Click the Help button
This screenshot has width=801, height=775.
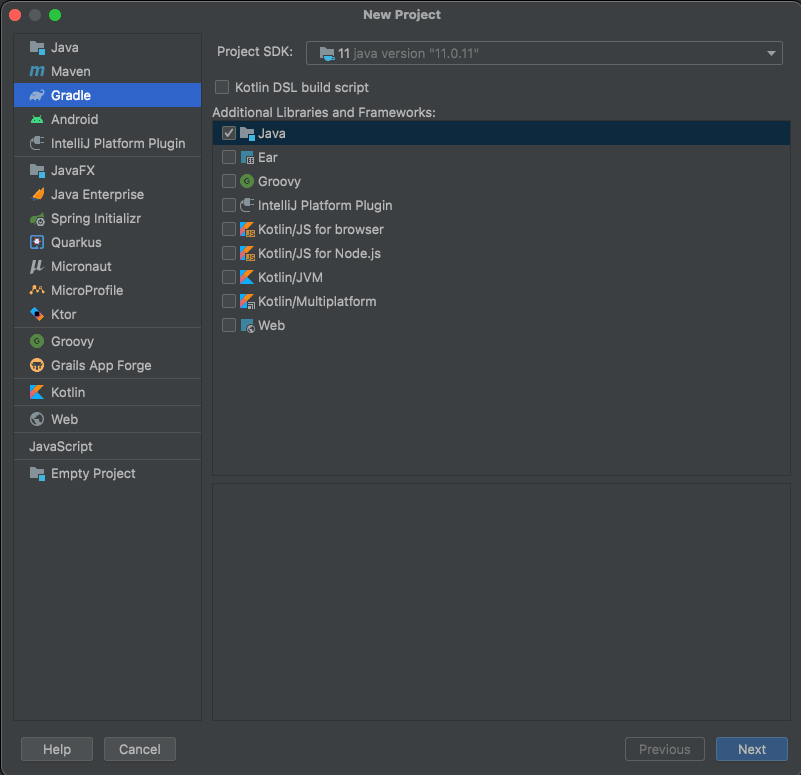[57, 749]
